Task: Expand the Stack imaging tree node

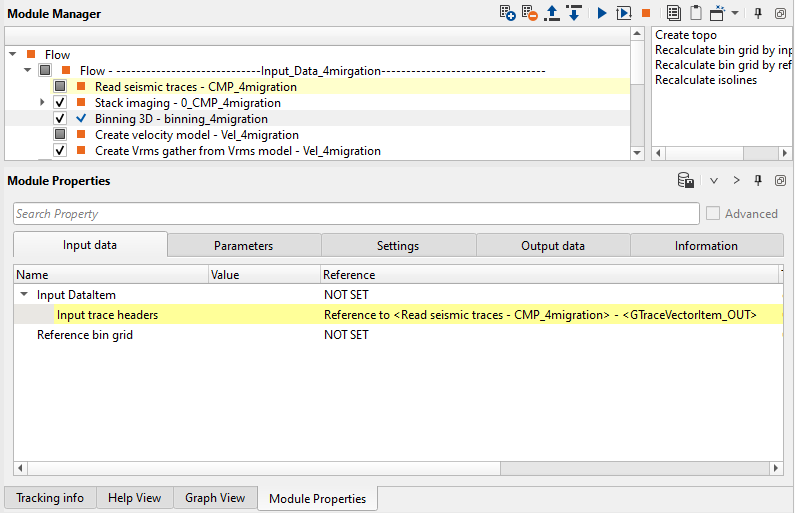Action: point(42,103)
